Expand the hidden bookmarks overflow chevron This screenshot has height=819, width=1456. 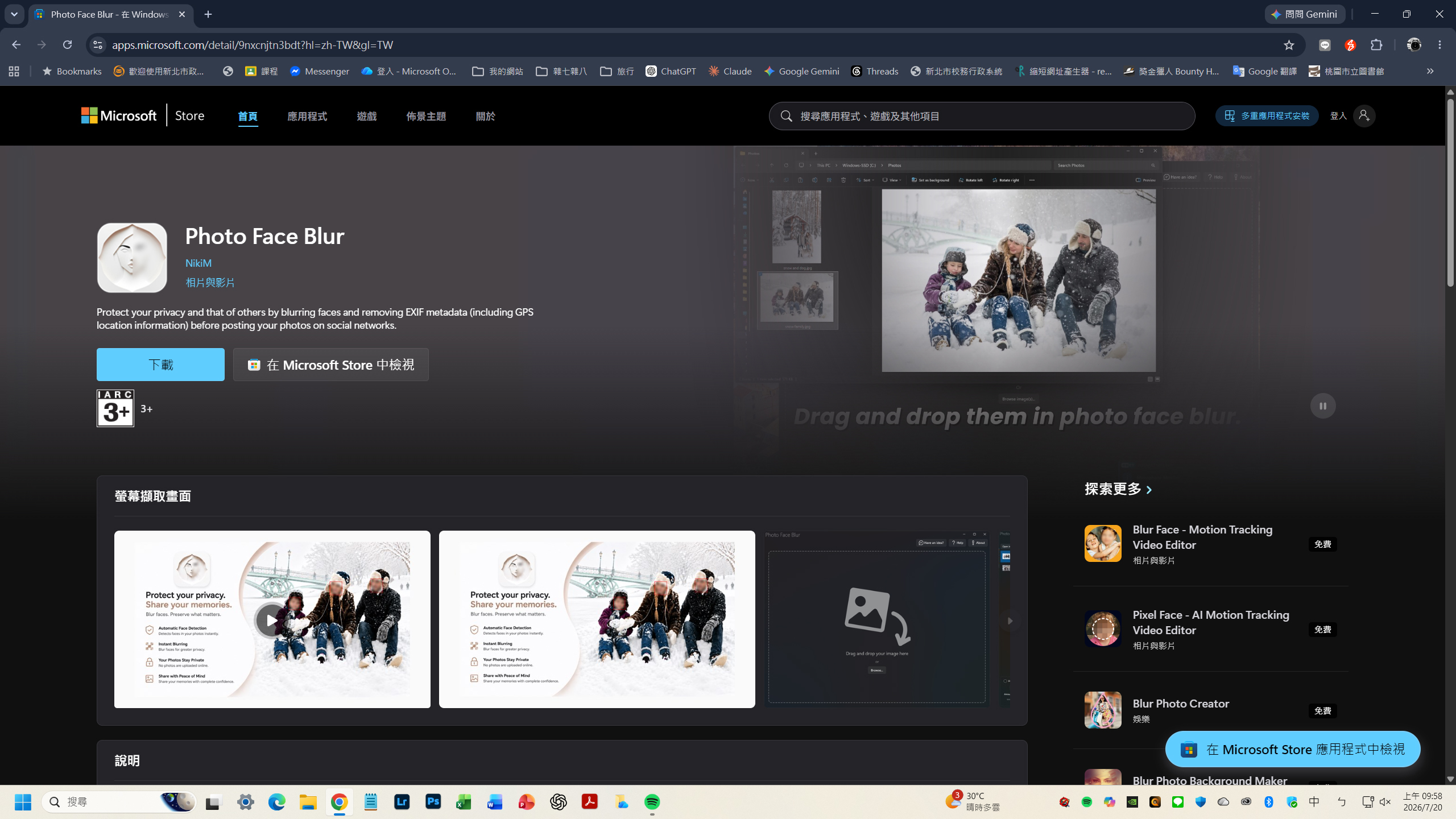coord(1430,71)
